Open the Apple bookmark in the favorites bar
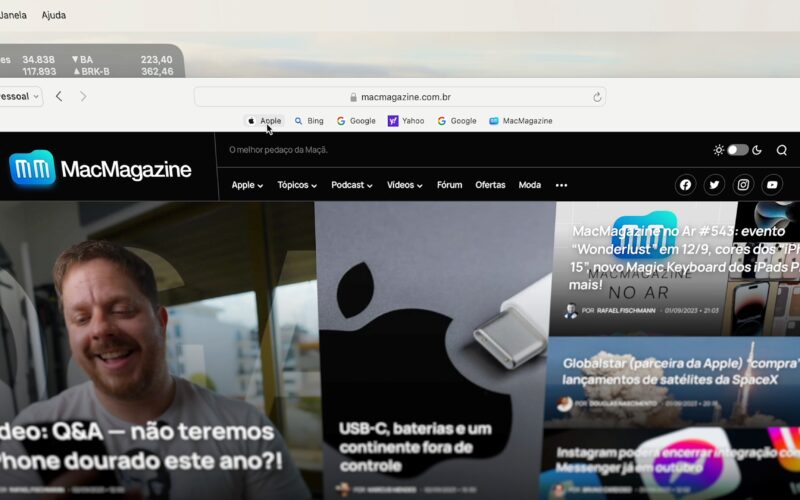The image size is (800, 500). tap(264, 121)
